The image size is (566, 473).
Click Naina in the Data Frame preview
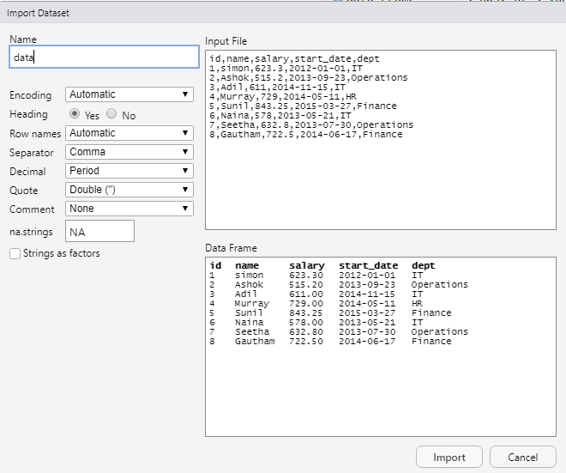(x=249, y=322)
